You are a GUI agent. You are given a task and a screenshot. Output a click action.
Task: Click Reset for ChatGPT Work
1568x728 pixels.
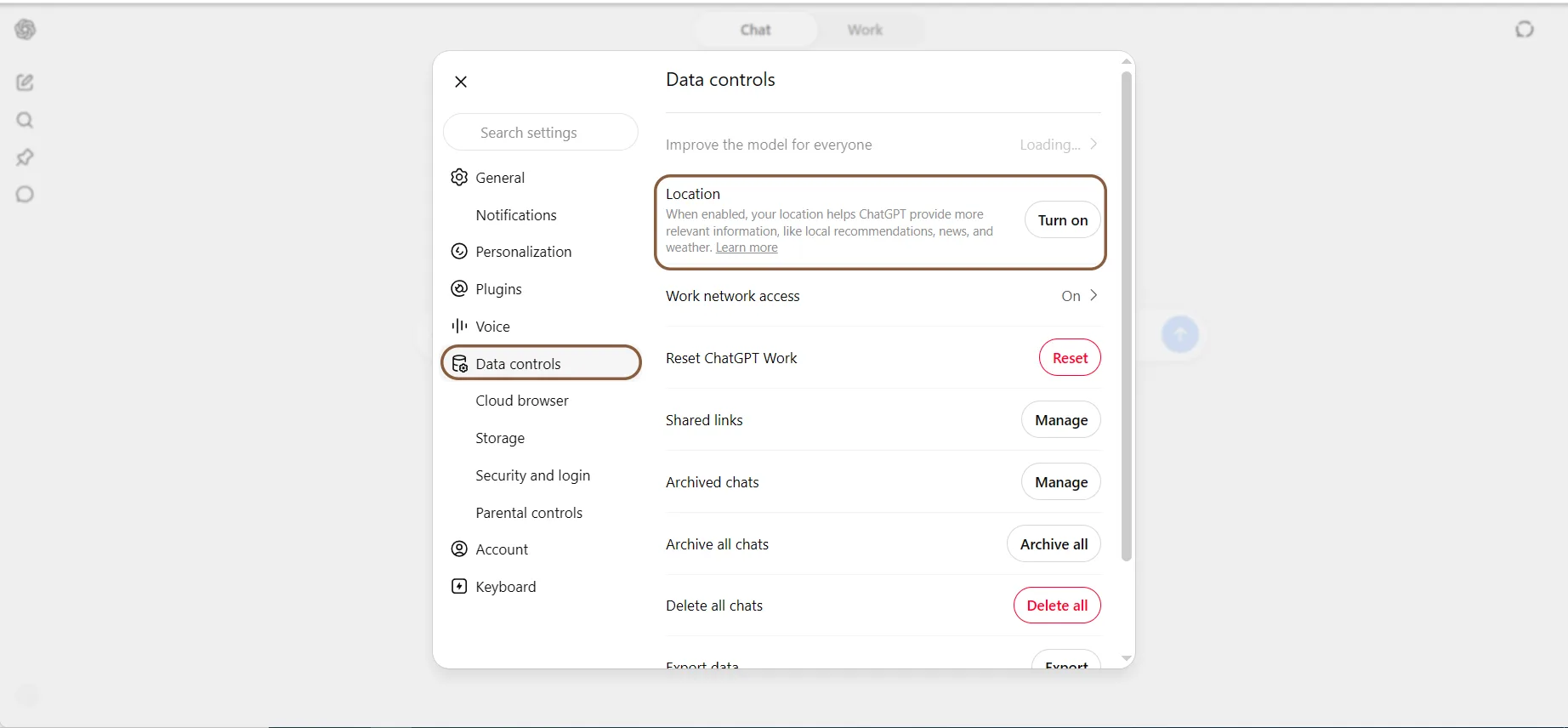1070,358
